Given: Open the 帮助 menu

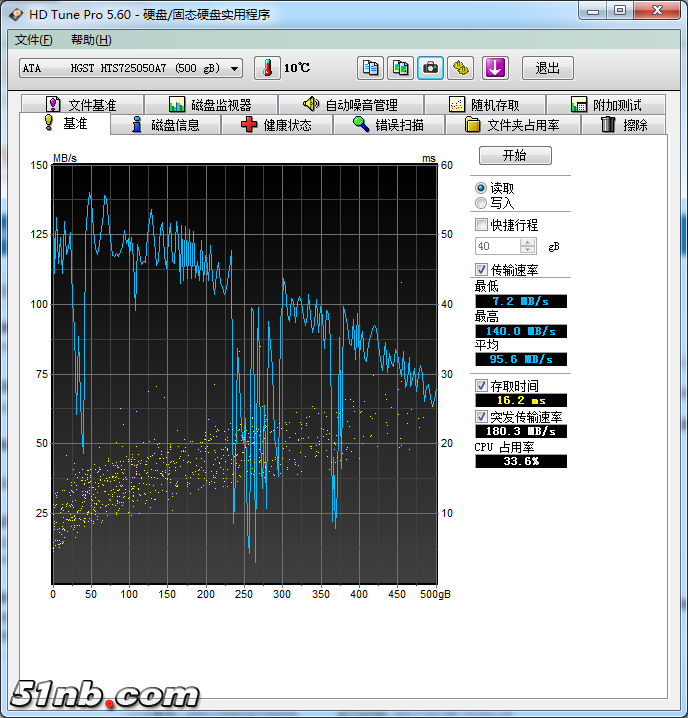Looking at the screenshot, I should pos(91,40).
